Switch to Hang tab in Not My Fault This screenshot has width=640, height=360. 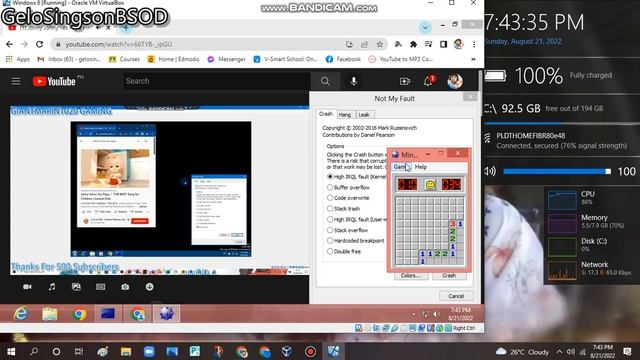pos(345,115)
